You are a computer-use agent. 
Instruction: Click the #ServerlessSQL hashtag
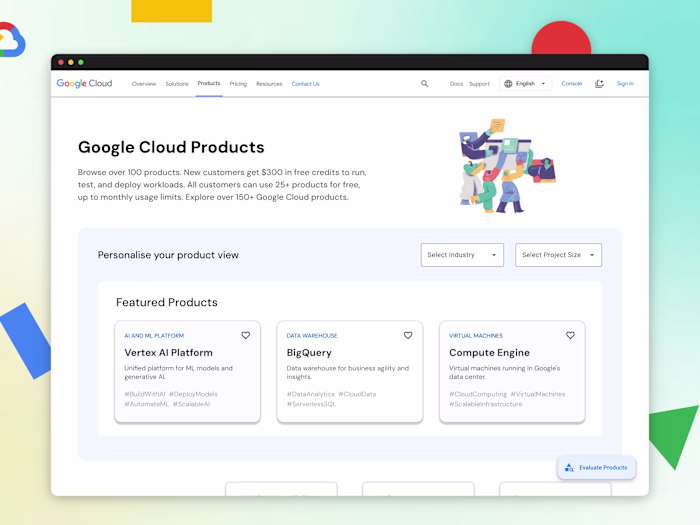click(311, 404)
